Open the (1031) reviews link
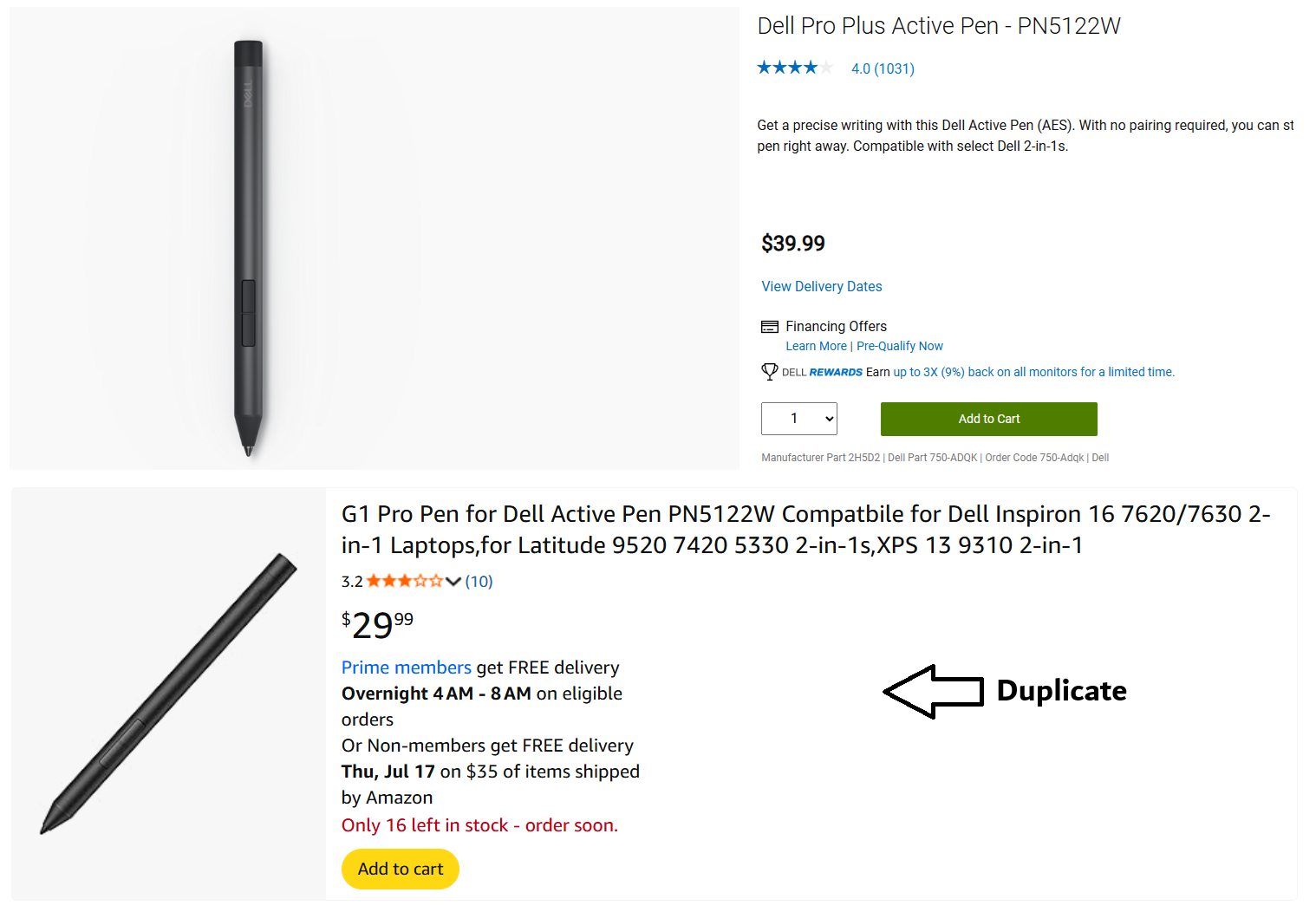1316x912 pixels. (894, 68)
